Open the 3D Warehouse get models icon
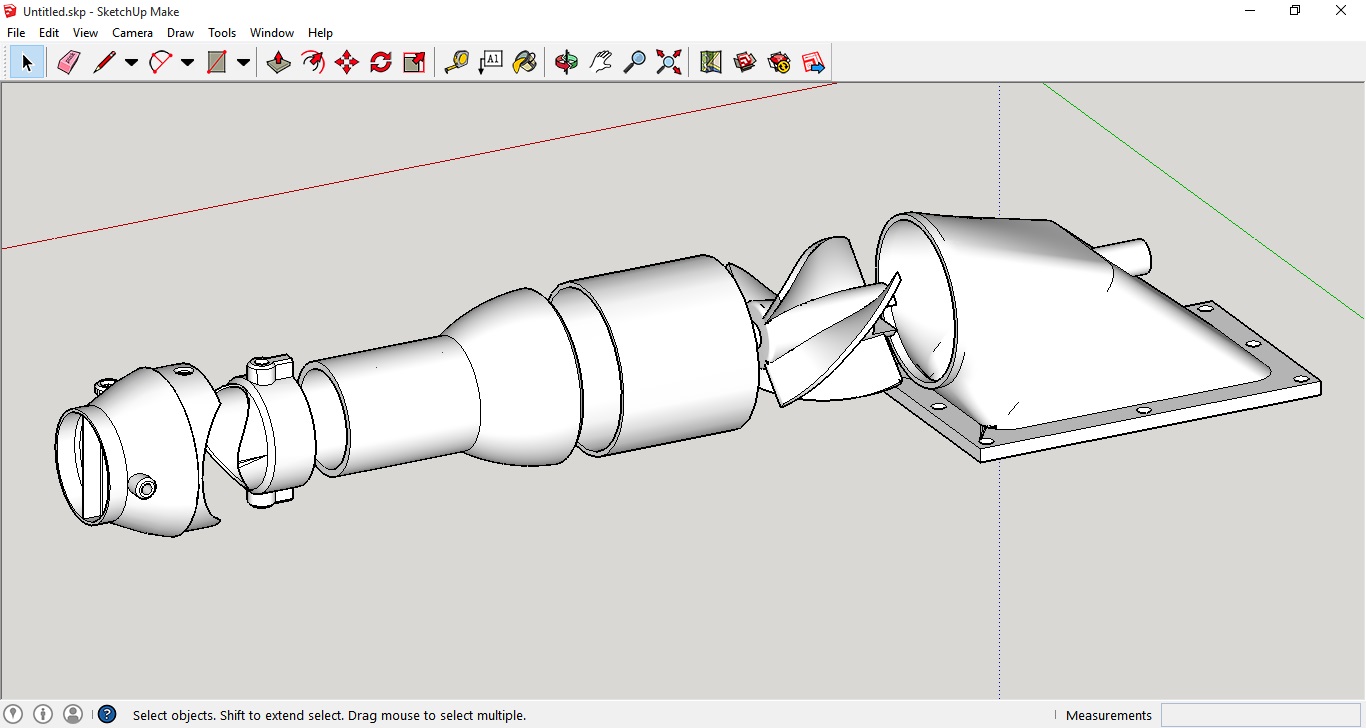The image size is (1366, 728). (745, 63)
